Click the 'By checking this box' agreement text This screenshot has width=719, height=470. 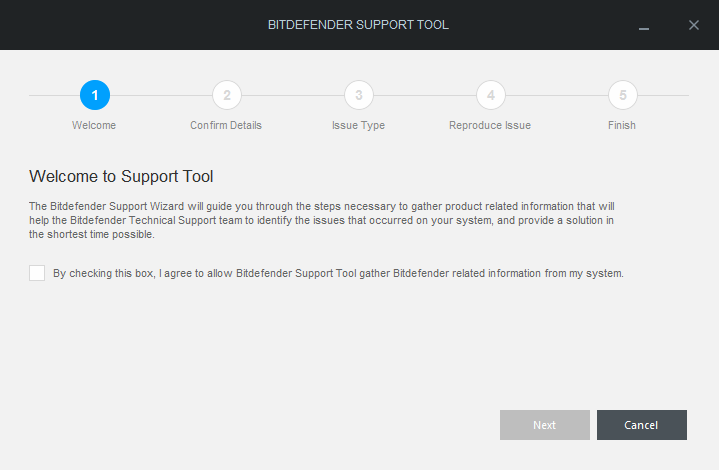[x=338, y=273]
